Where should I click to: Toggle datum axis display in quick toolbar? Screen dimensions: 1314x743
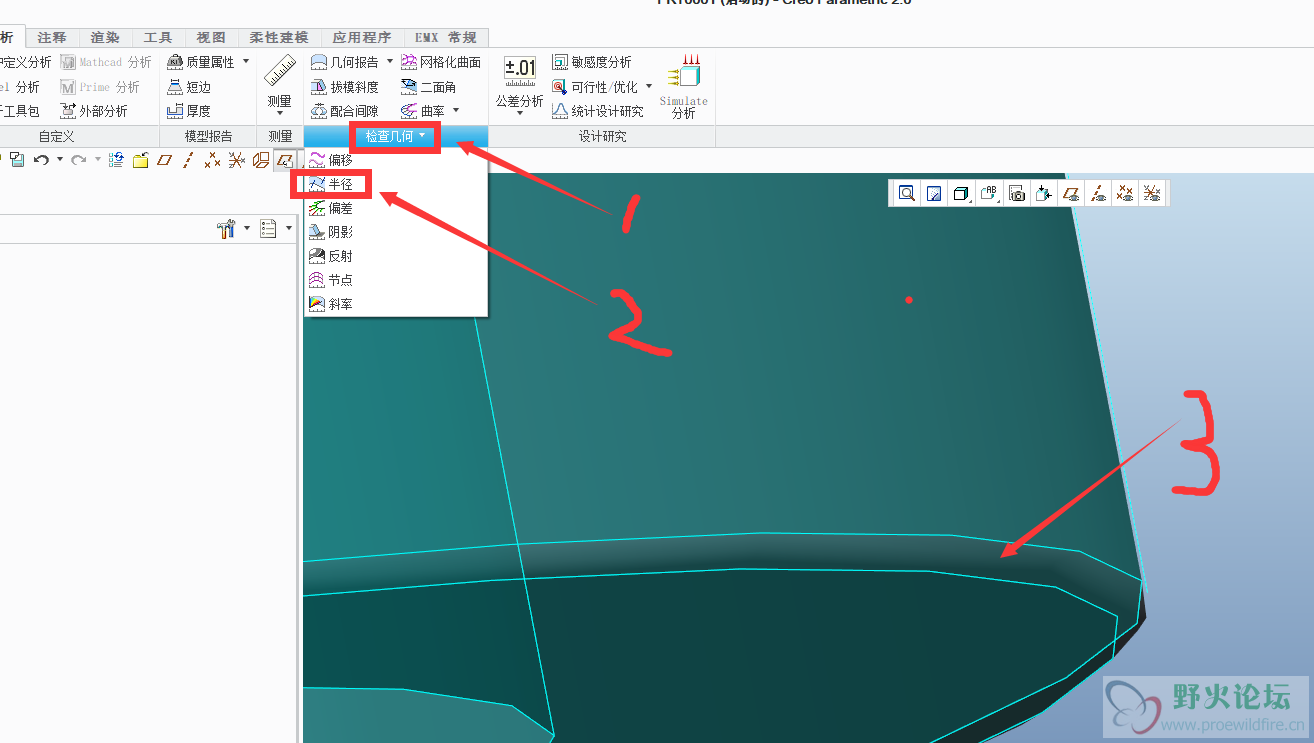coord(188,159)
